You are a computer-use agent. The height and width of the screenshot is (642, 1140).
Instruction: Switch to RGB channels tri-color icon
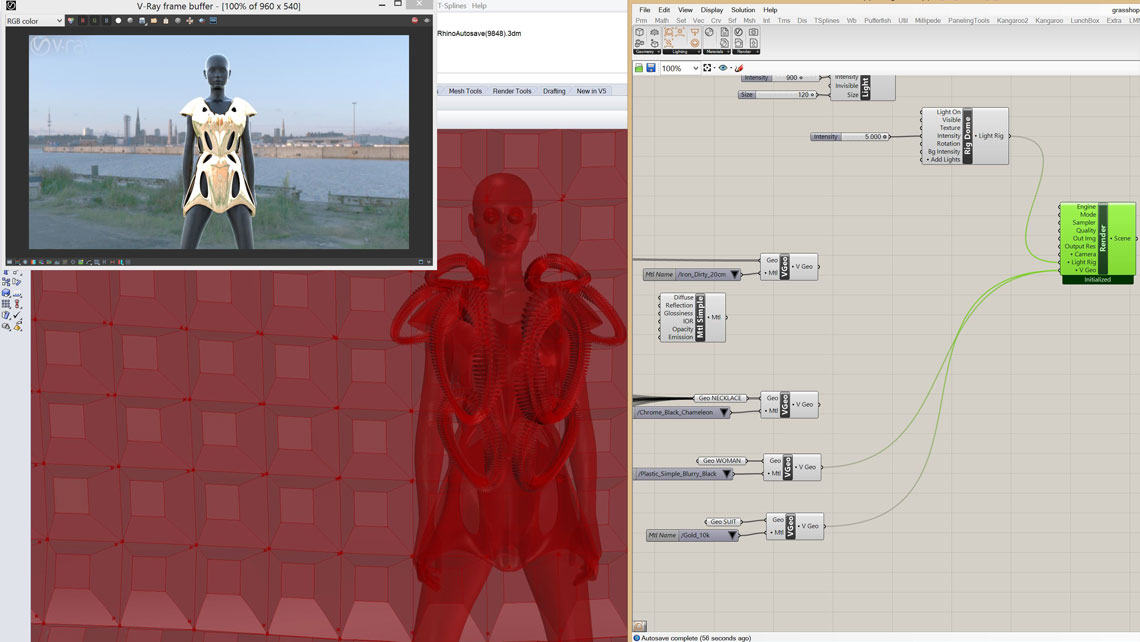(71, 20)
